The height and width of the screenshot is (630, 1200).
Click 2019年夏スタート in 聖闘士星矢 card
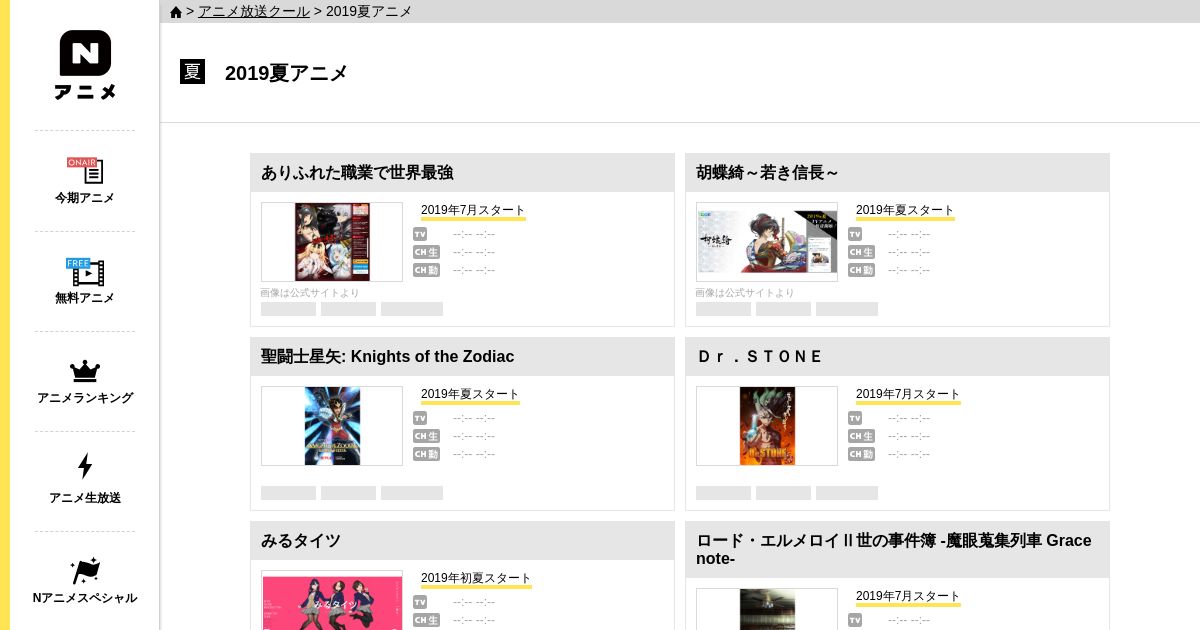click(x=470, y=394)
